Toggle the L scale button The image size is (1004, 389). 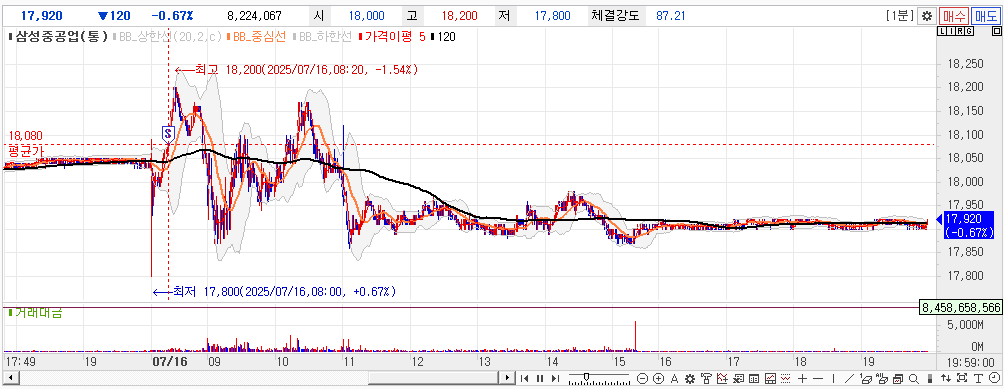point(941,31)
